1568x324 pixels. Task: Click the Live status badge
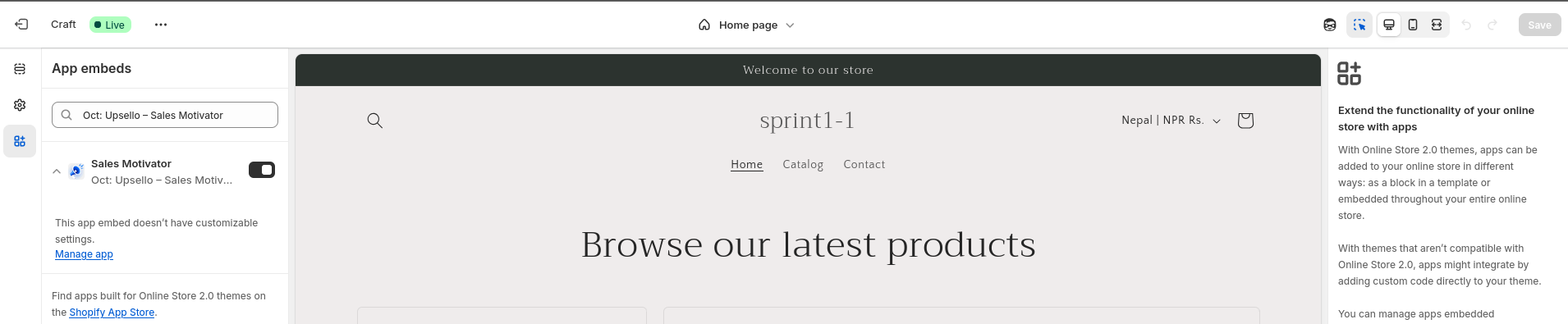point(110,25)
